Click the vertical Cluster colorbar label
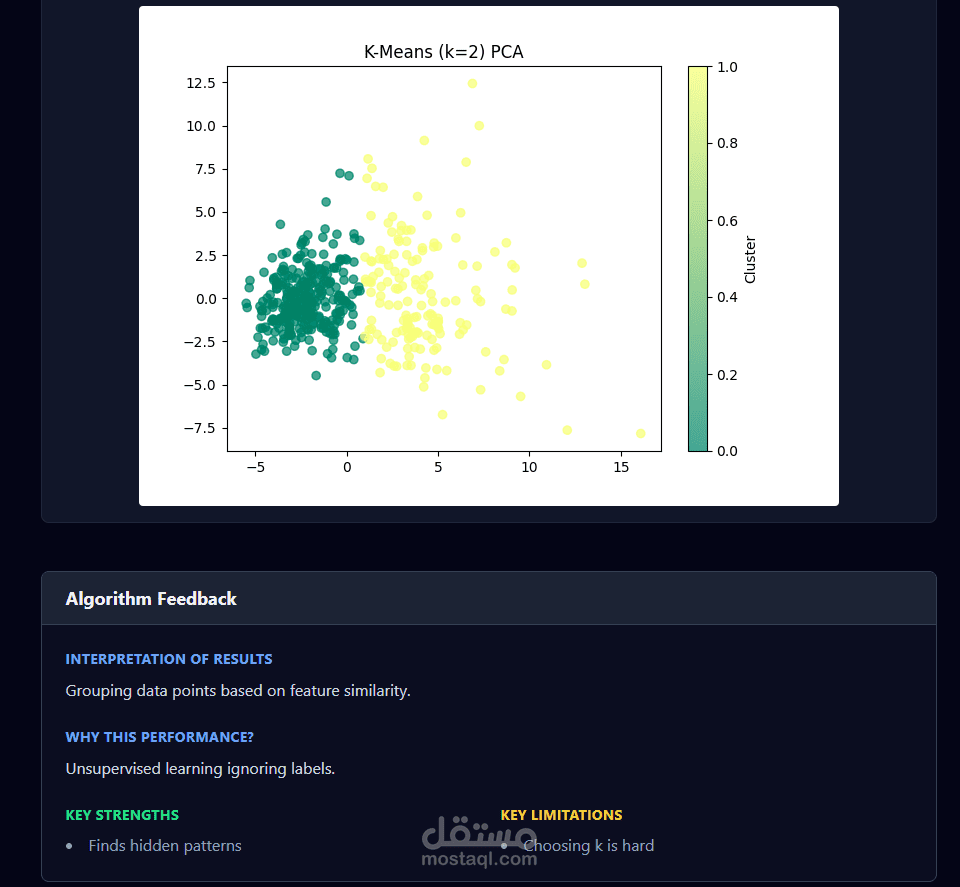 pyautogui.click(x=750, y=259)
